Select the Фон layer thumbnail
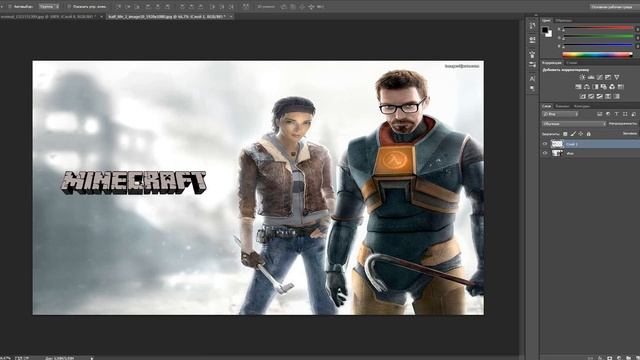 557,153
